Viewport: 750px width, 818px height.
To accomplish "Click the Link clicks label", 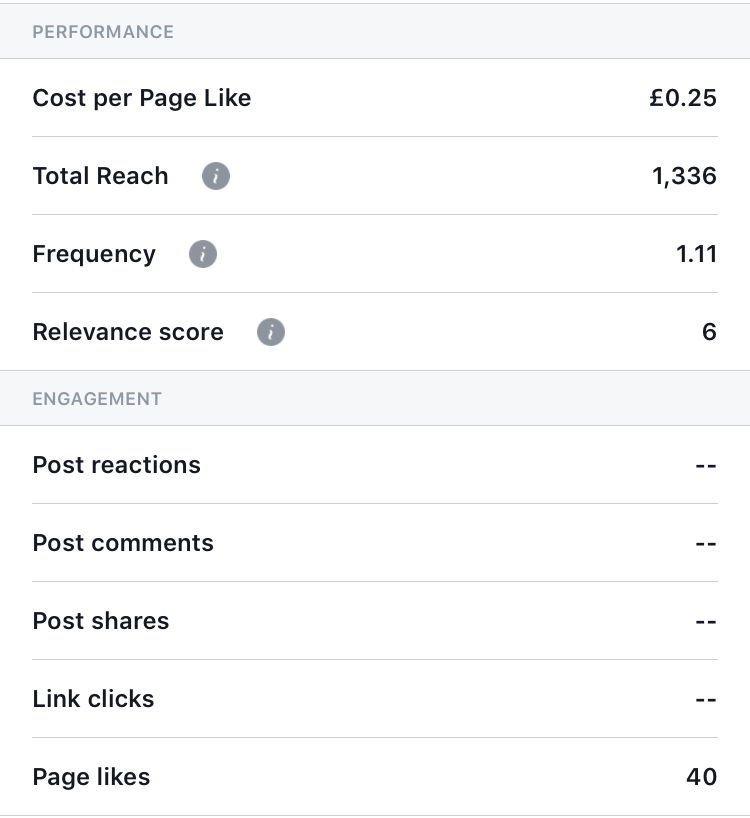I will tap(93, 699).
